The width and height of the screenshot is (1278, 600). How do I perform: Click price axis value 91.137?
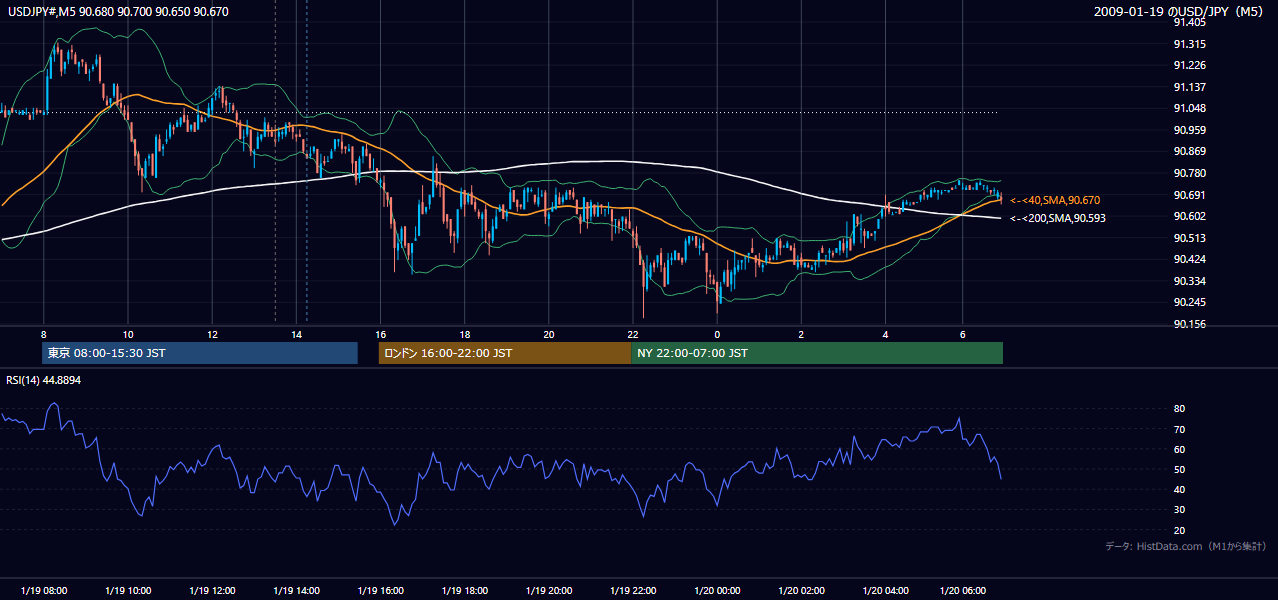point(1189,87)
